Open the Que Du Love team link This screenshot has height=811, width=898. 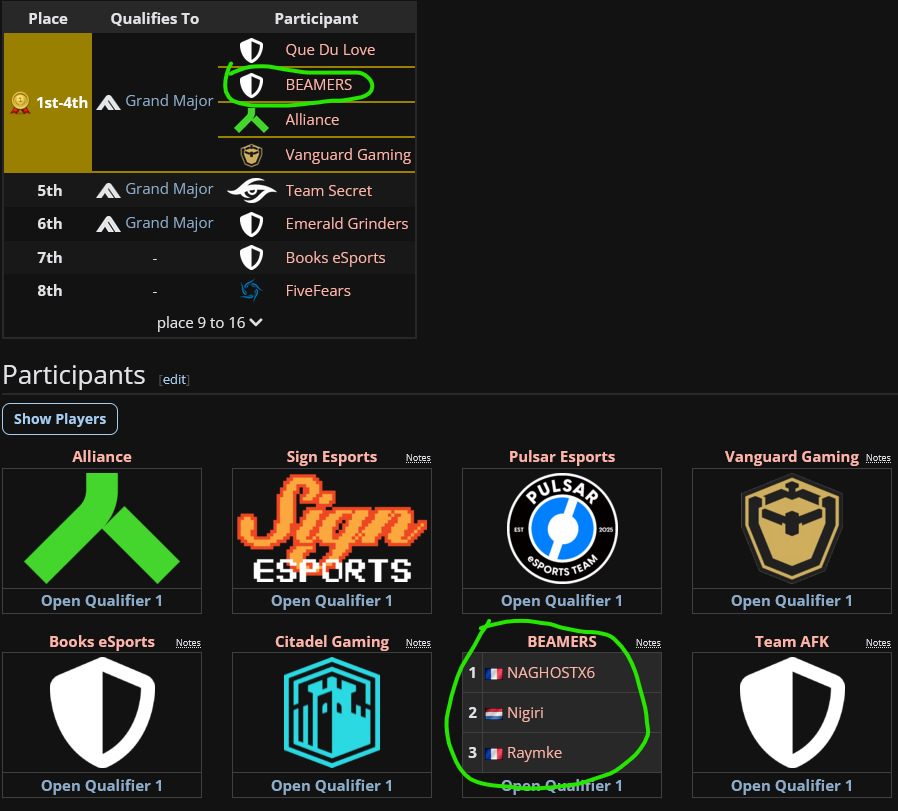[330, 50]
